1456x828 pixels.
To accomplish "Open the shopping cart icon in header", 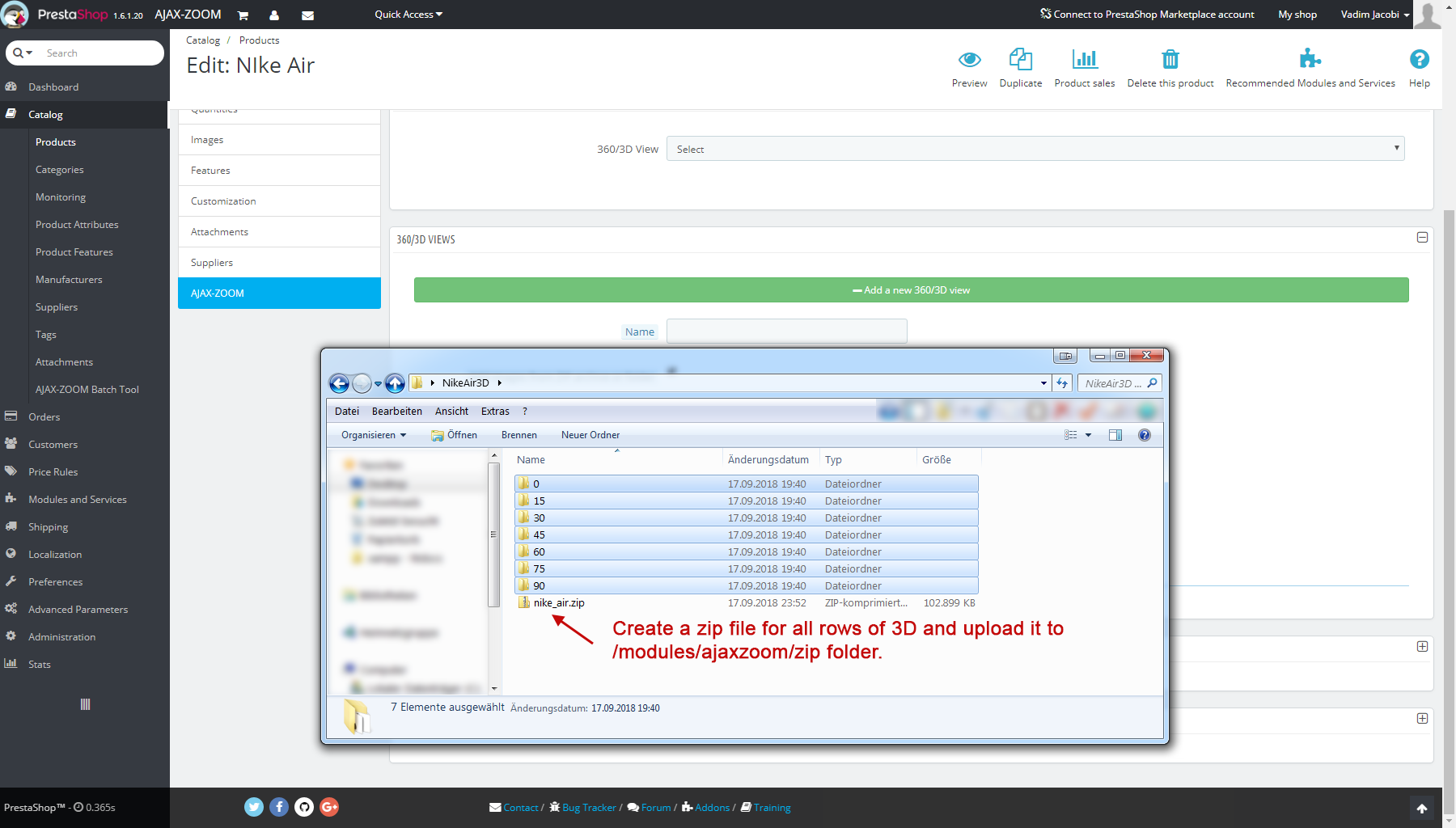I will click(243, 15).
